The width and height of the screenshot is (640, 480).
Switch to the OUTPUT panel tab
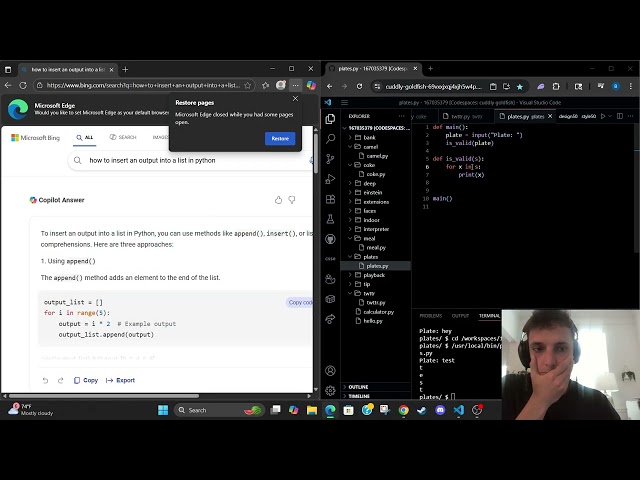[x=460, y=316]
